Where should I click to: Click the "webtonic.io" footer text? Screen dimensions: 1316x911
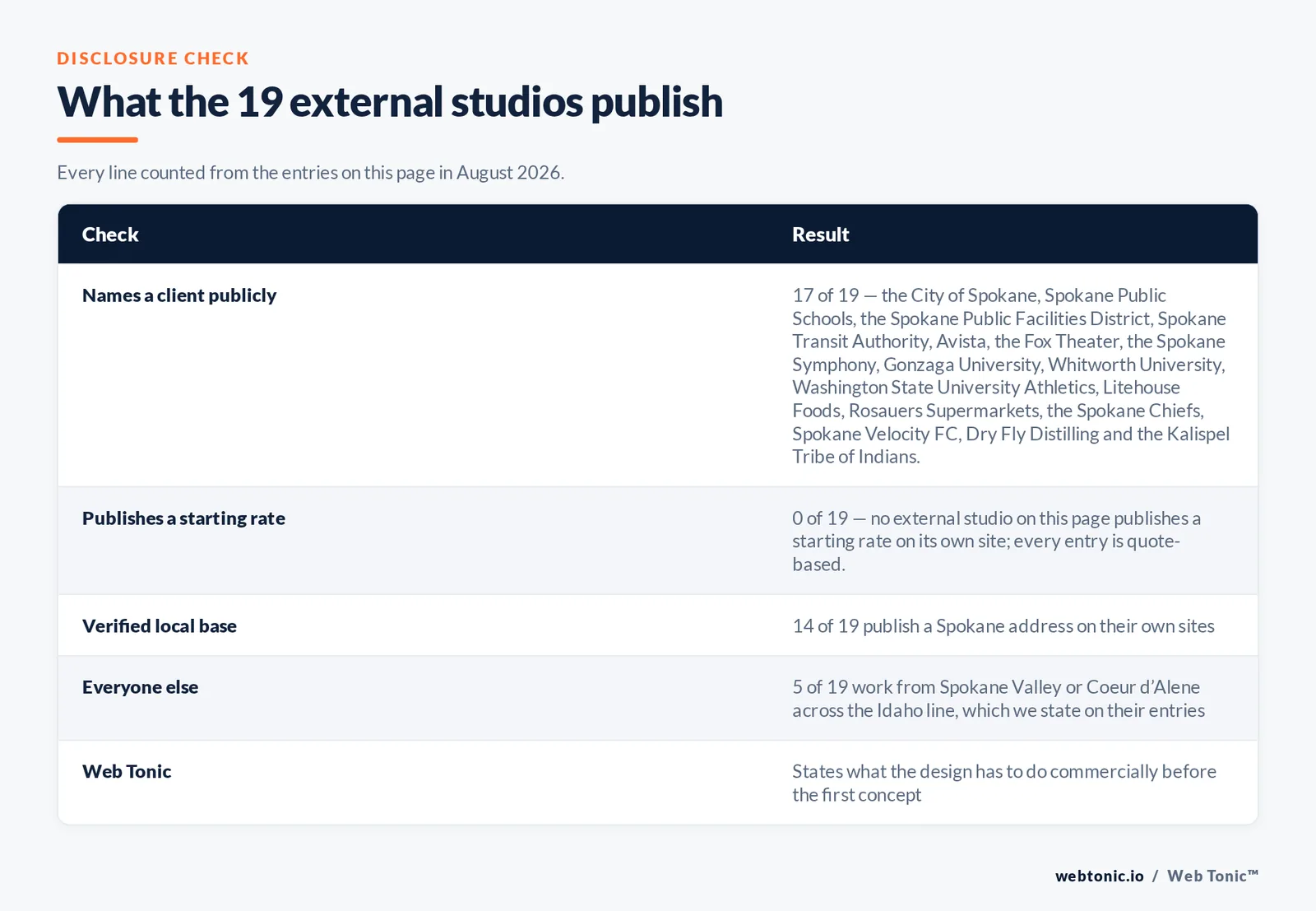[1100, 876]
